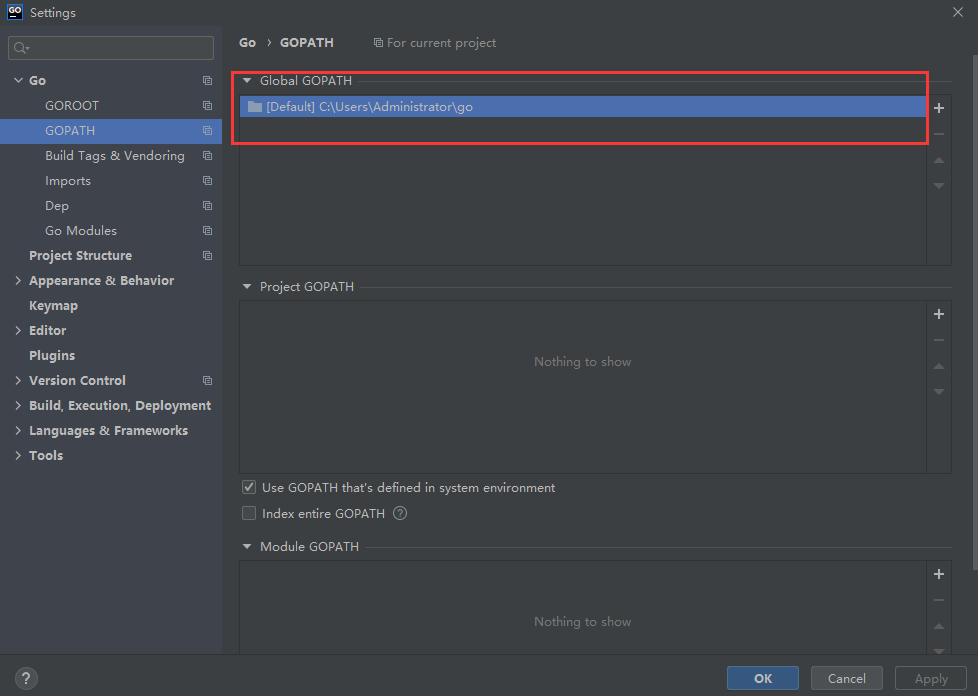Click the Go breadcrumb link
Viewport: 978px width, 696px height.
[248, 42]
